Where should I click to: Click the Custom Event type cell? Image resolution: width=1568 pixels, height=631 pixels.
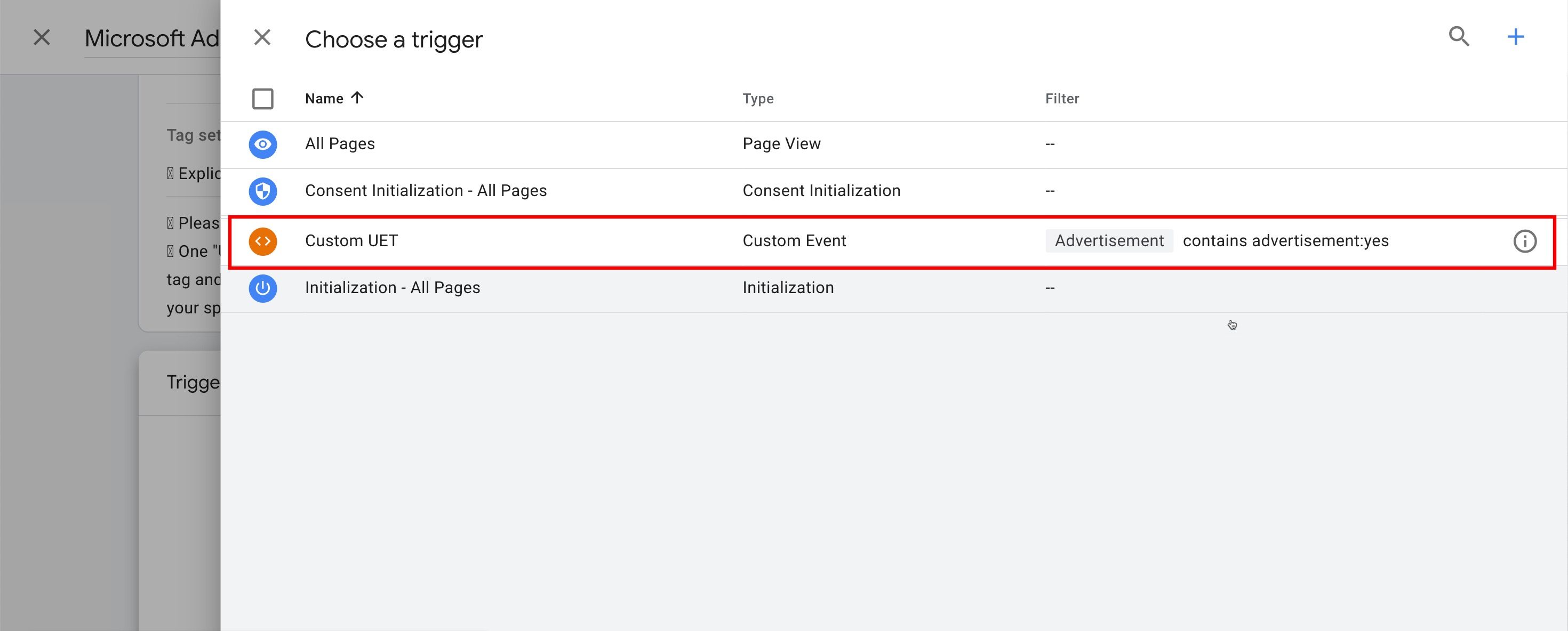794,241
